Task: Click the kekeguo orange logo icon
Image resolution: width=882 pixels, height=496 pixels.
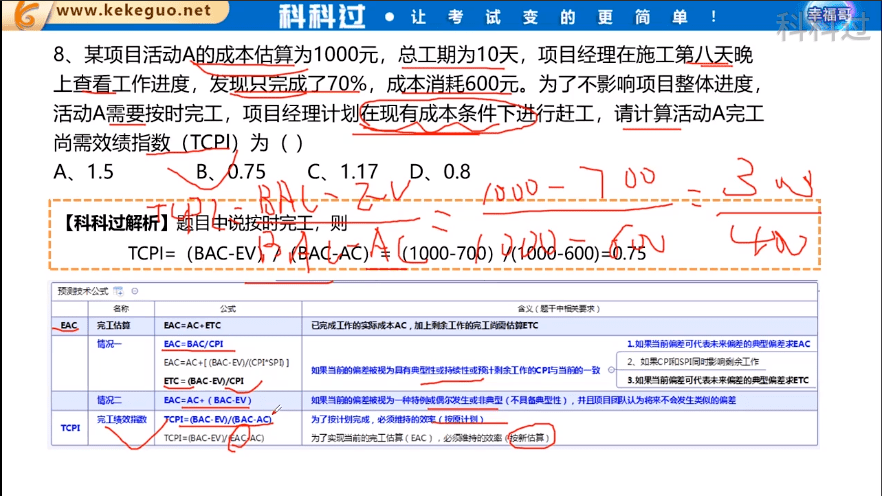Action: click(26, 15)
